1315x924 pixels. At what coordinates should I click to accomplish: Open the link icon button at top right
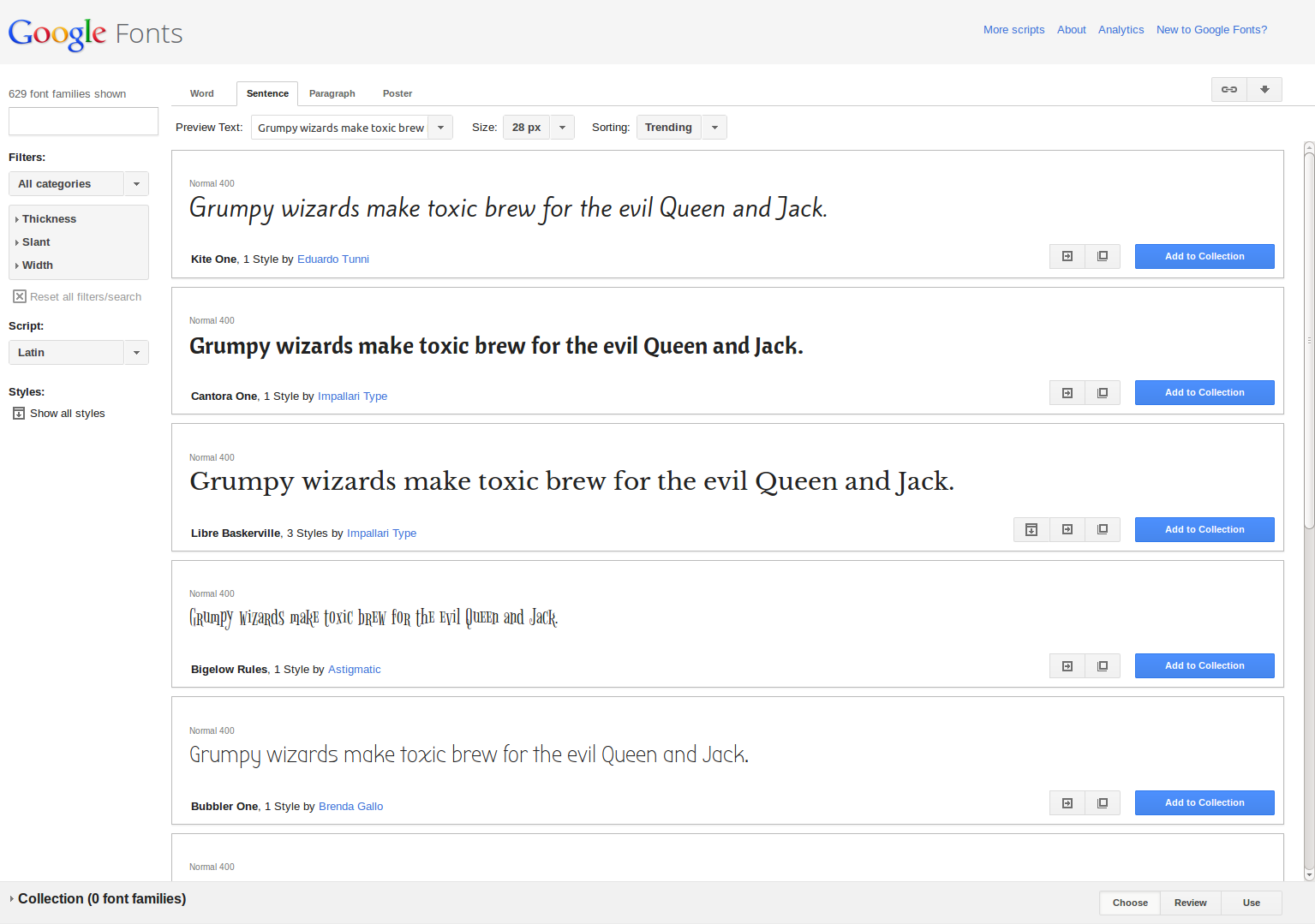pos(1229,89)
